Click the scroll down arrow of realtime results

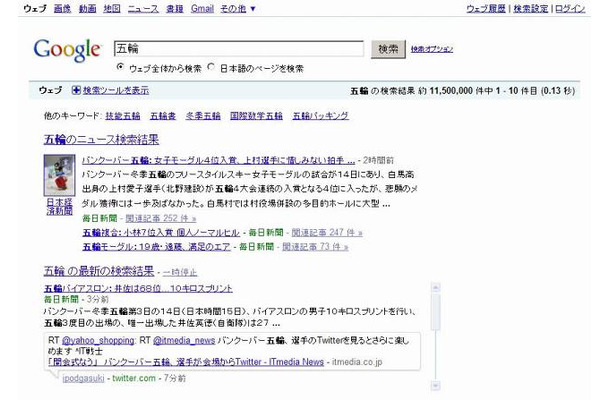pyautogui.click(x=436, y=386)
